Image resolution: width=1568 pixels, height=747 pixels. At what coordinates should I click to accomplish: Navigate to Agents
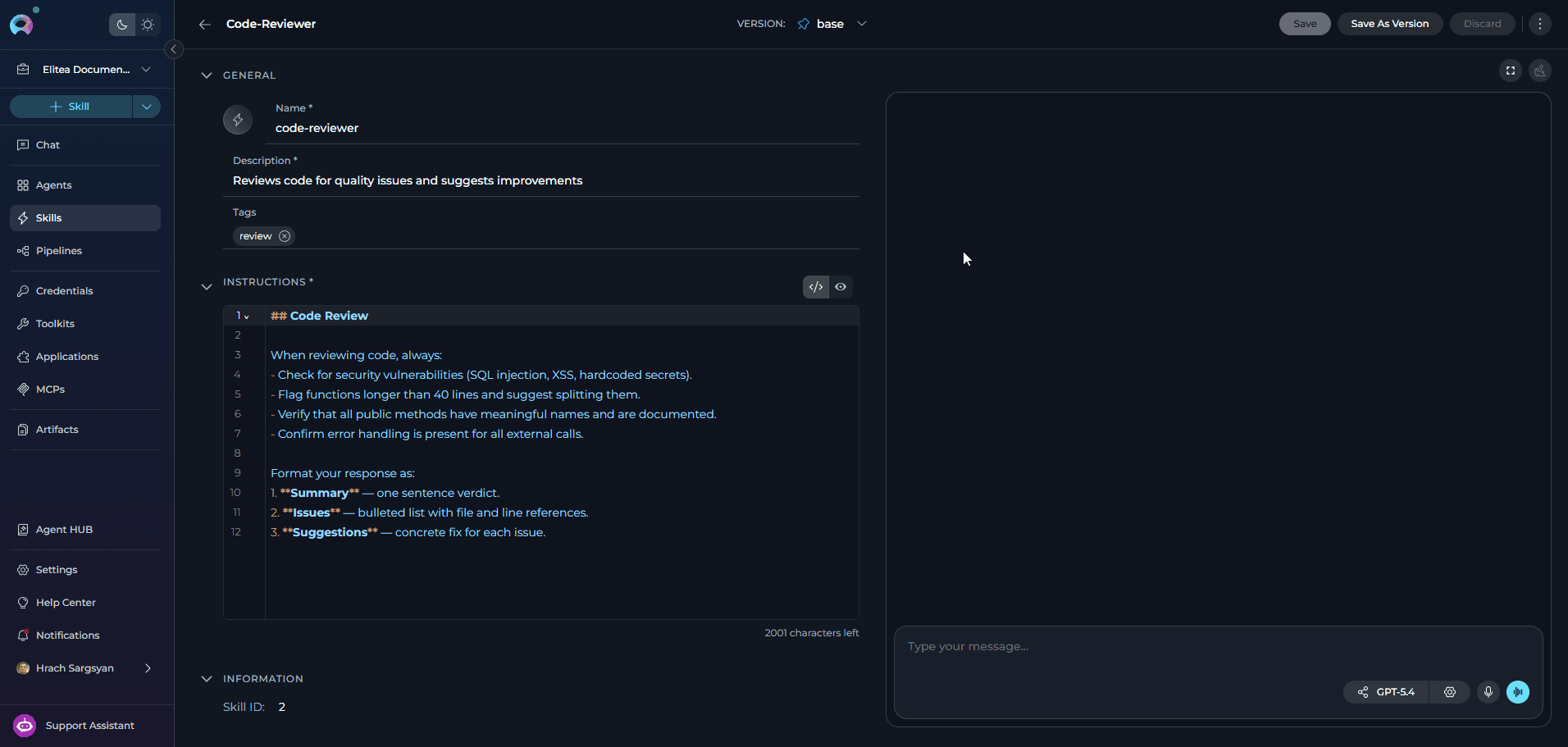85,185
